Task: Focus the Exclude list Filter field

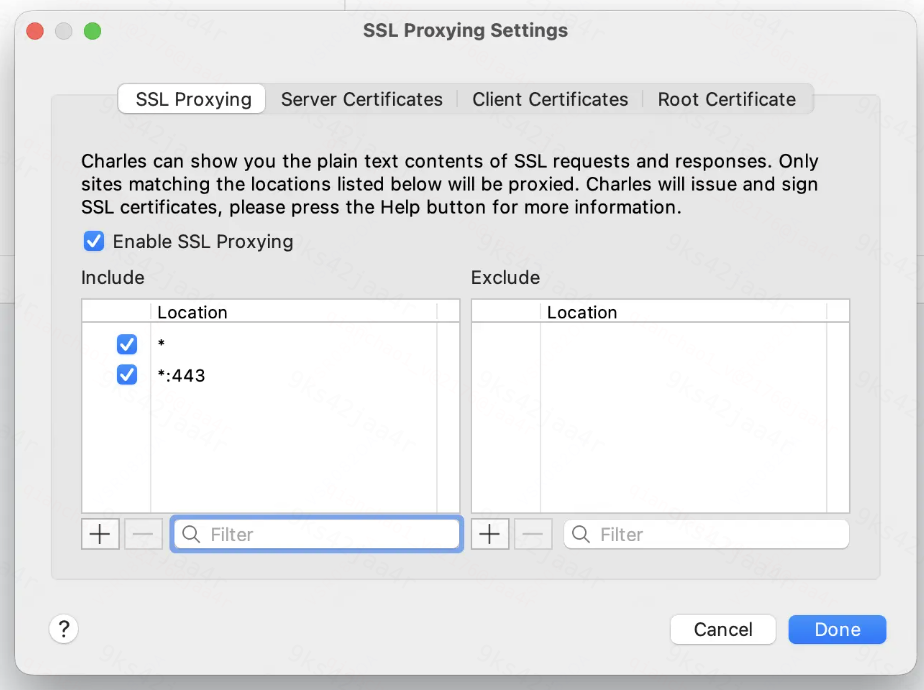Action: point(707,534)
